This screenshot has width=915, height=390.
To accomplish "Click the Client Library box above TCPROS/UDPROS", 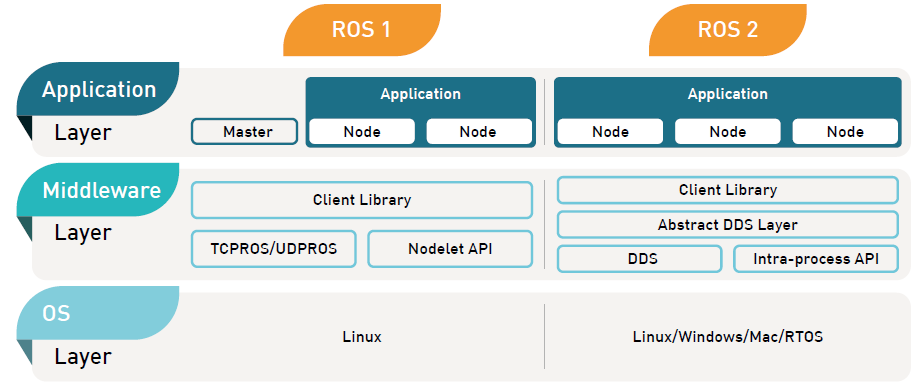I will click(362, 200).
